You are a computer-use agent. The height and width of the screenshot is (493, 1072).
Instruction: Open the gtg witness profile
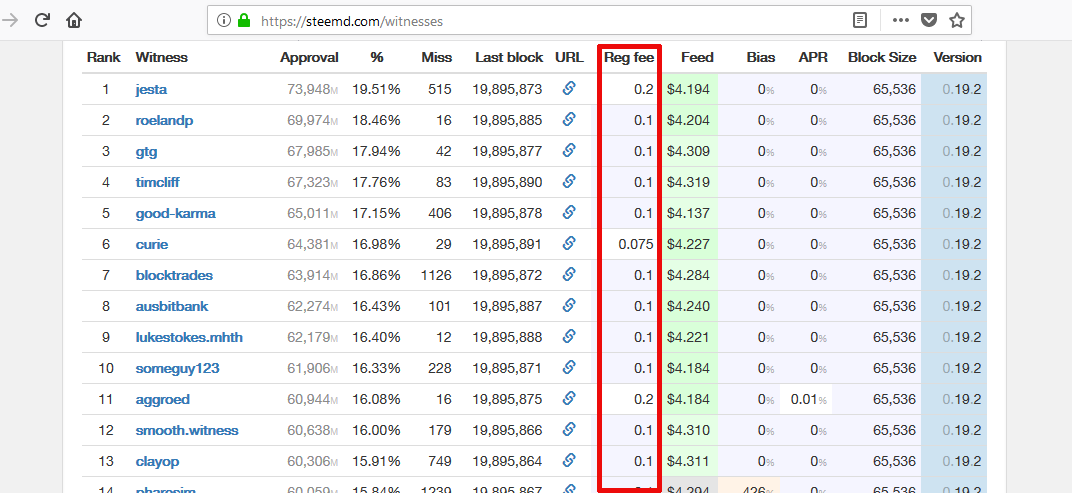(146, 152)
